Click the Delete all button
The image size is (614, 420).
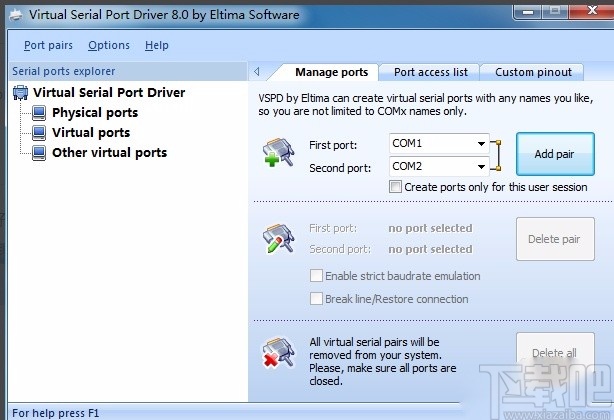[x=555, y=353]
